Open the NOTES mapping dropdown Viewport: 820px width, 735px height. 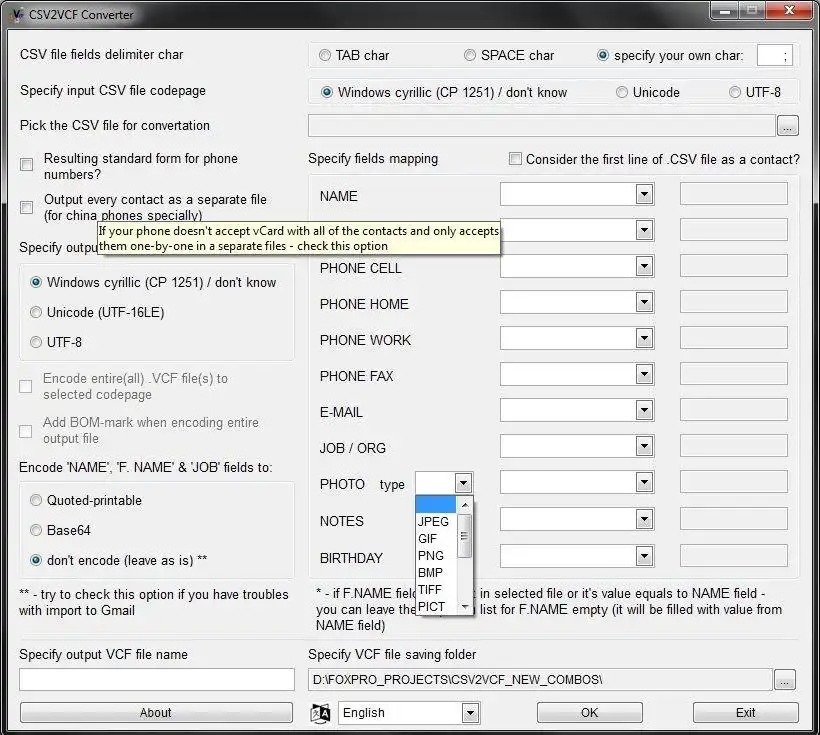pos(644,519)
